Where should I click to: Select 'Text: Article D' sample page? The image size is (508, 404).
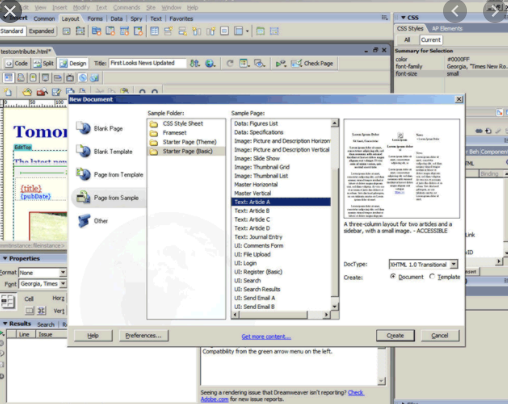(252, 228)
